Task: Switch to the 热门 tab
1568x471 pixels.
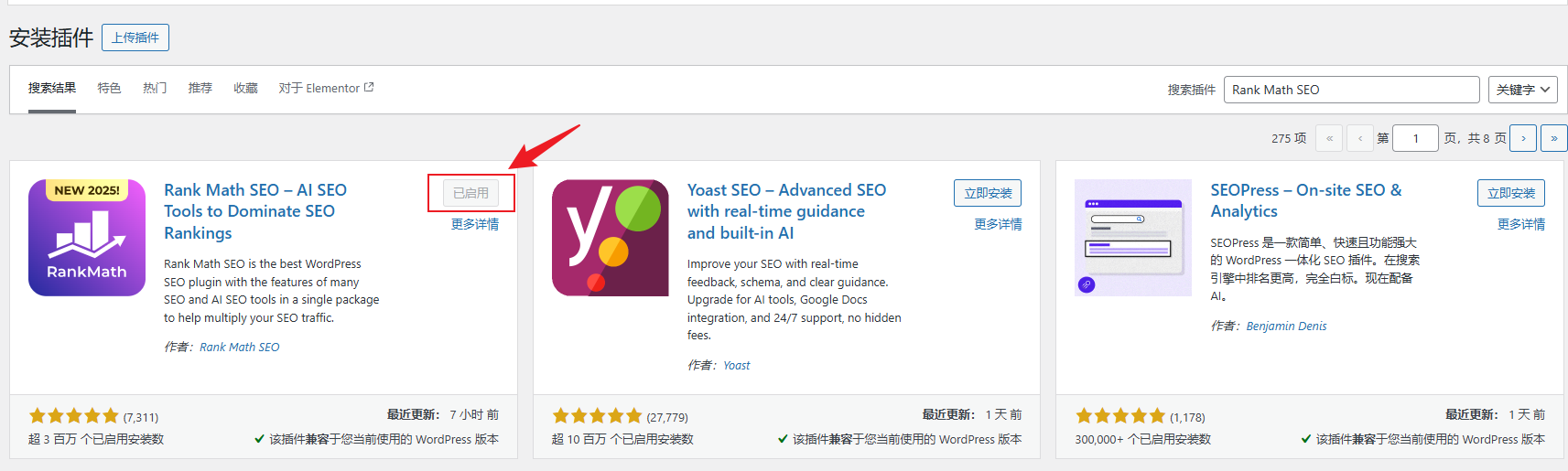Action: (155, 88)
